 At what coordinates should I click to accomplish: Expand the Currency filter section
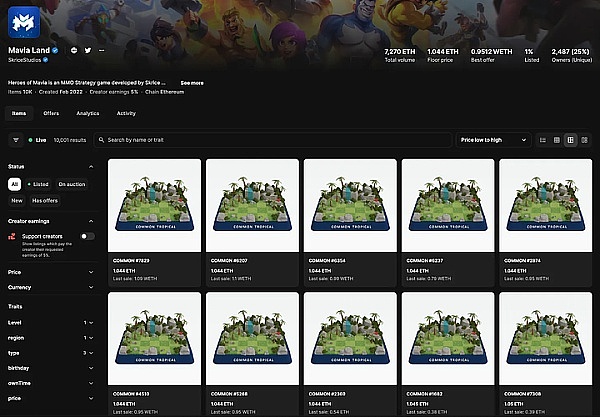[x=50, y=287]
